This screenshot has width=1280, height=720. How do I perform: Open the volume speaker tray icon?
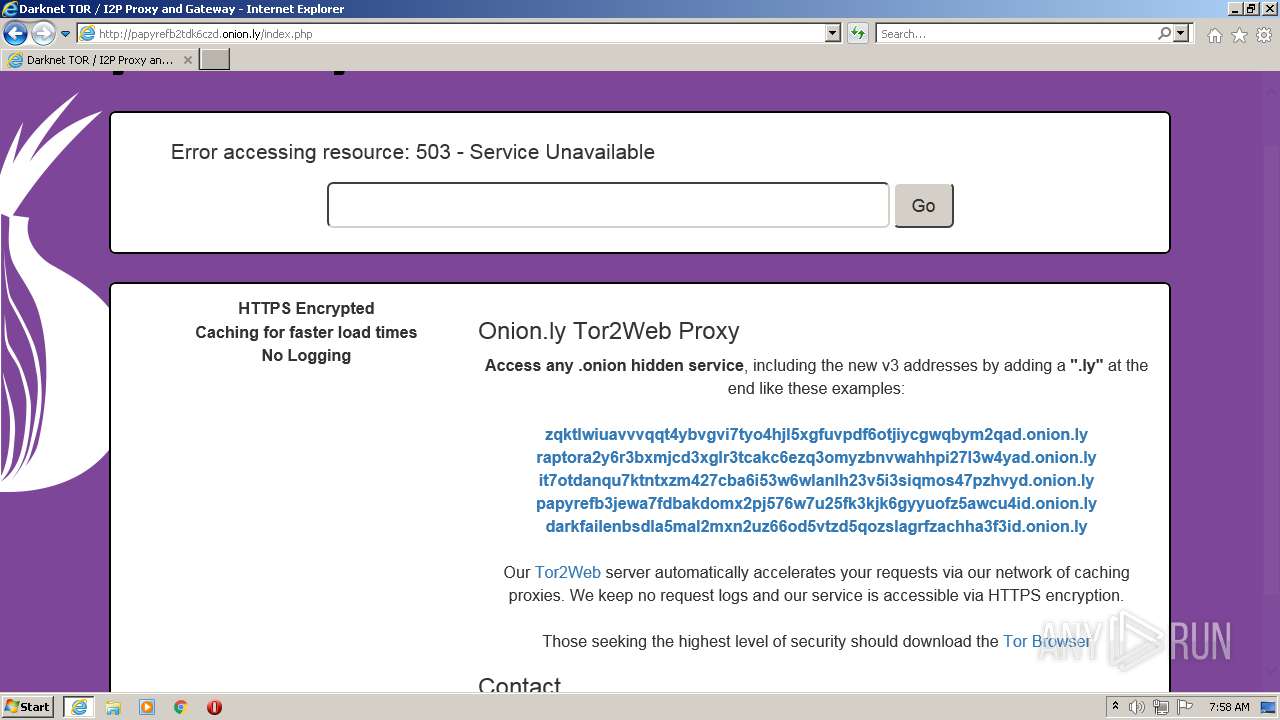[1137, 707]
